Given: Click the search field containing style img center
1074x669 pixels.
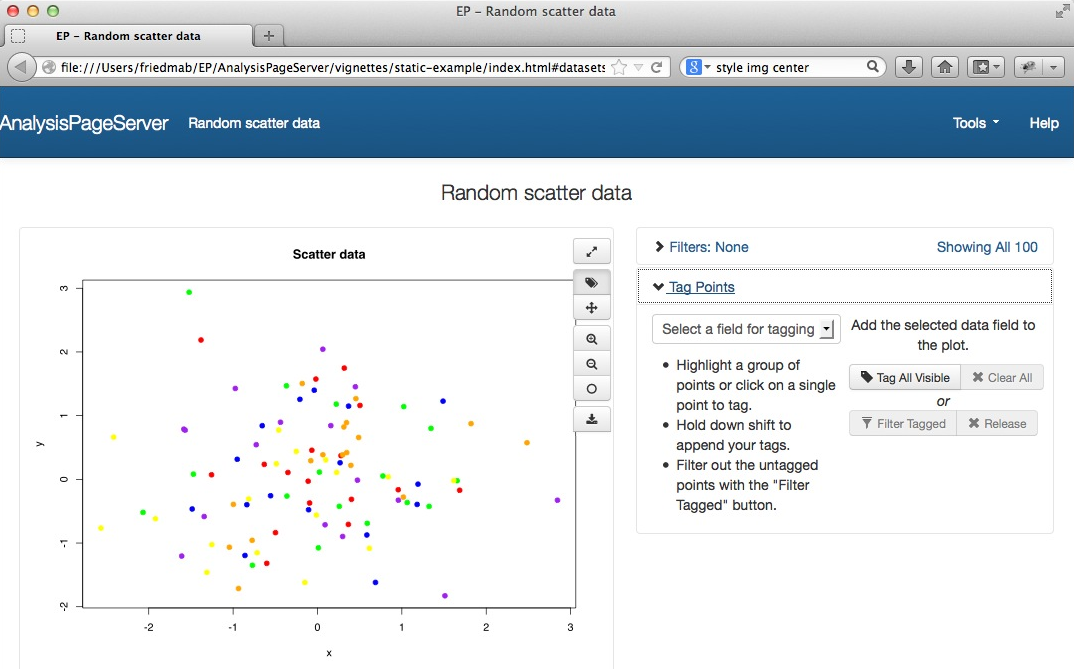Looking at the screenshot, I should (789, 67).
